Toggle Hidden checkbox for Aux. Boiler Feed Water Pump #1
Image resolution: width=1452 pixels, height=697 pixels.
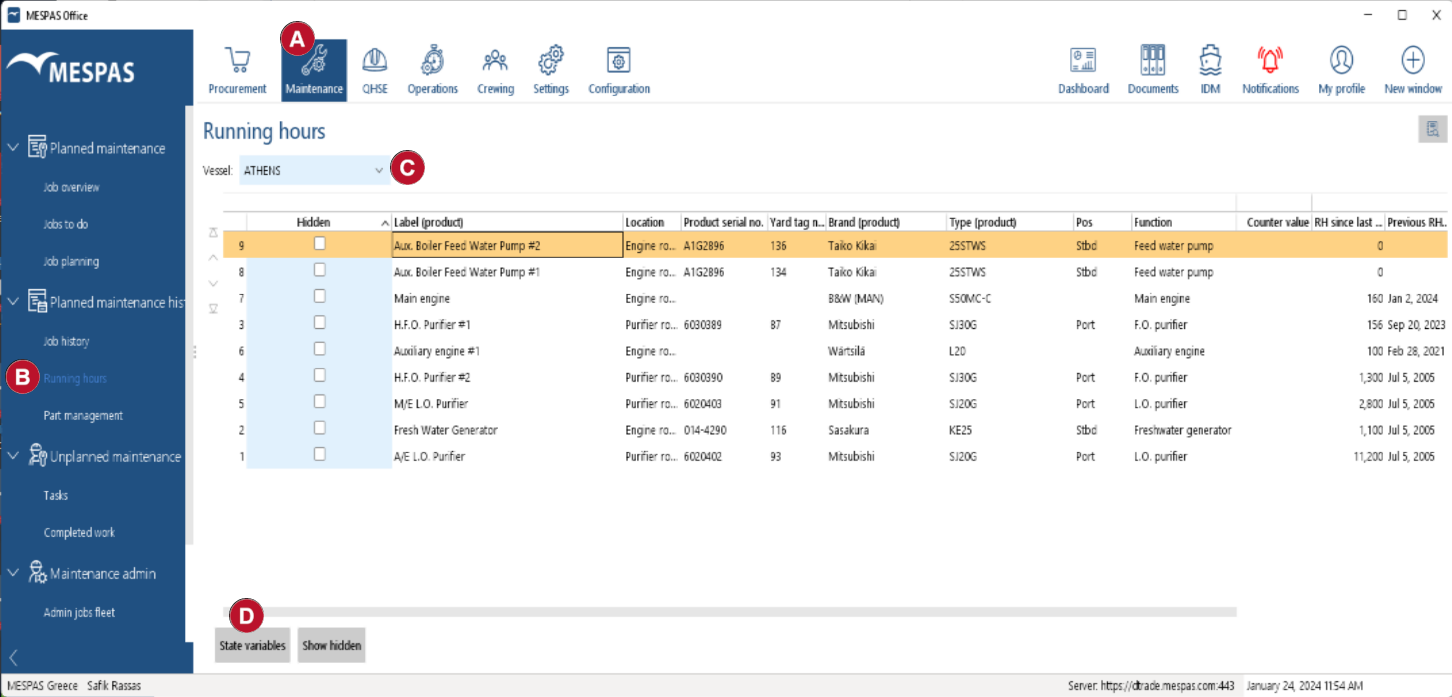pyautogui.click(x=319, y=270)
